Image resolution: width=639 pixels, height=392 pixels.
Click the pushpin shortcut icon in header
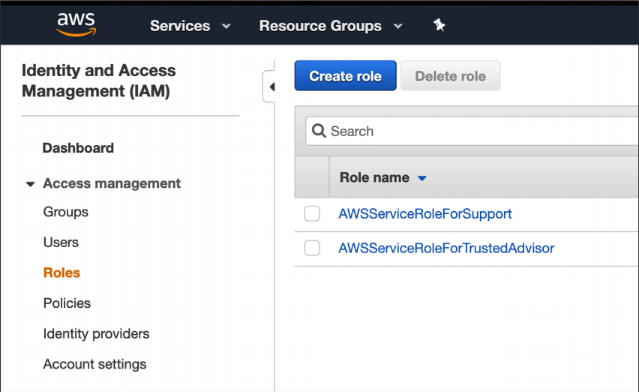(x=439, y=25)
